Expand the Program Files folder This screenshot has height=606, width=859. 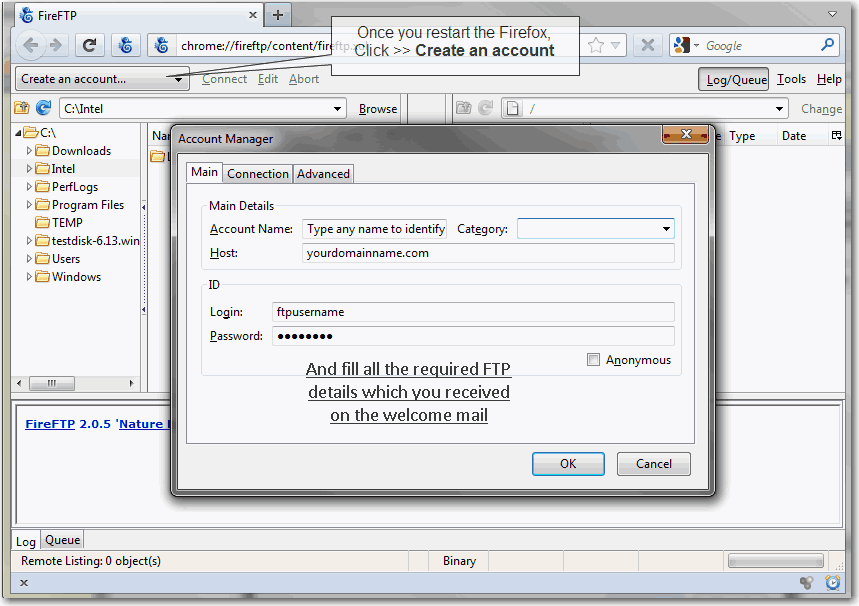29,205
